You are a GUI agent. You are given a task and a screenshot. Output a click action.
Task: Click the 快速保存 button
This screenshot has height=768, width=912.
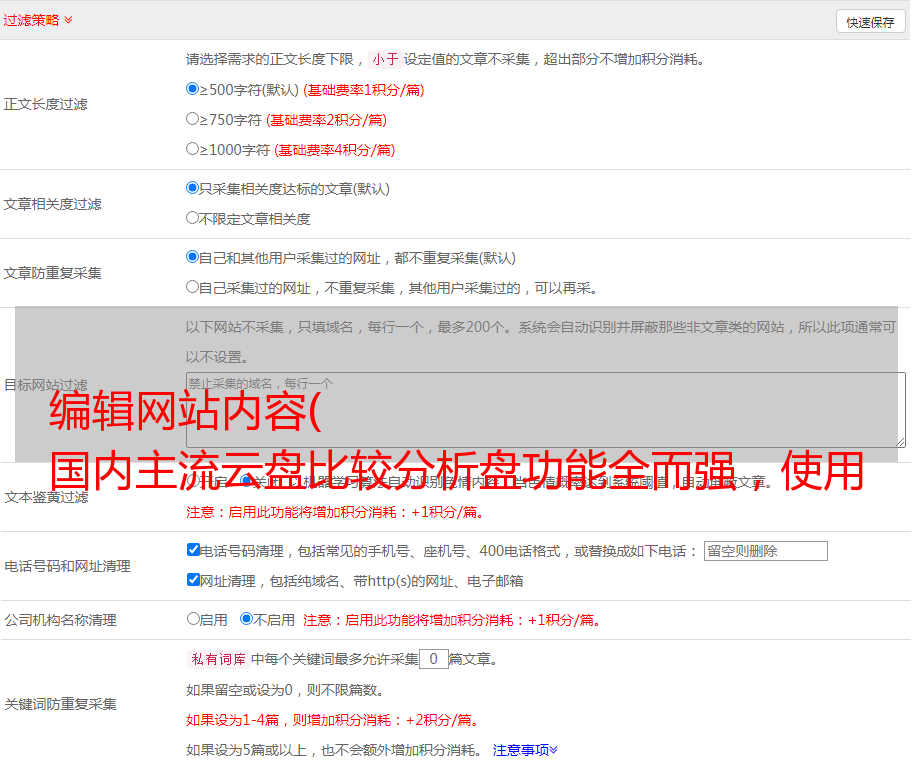click(x=869, y=22)
